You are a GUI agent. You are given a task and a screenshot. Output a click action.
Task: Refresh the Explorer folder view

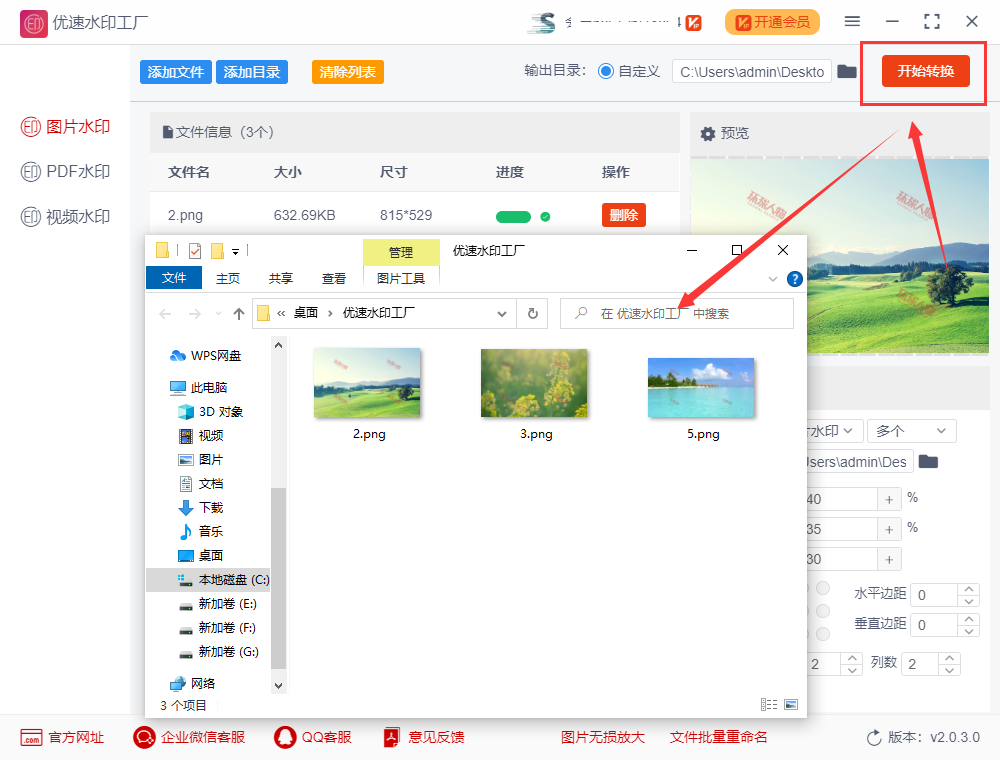(533, 314)
